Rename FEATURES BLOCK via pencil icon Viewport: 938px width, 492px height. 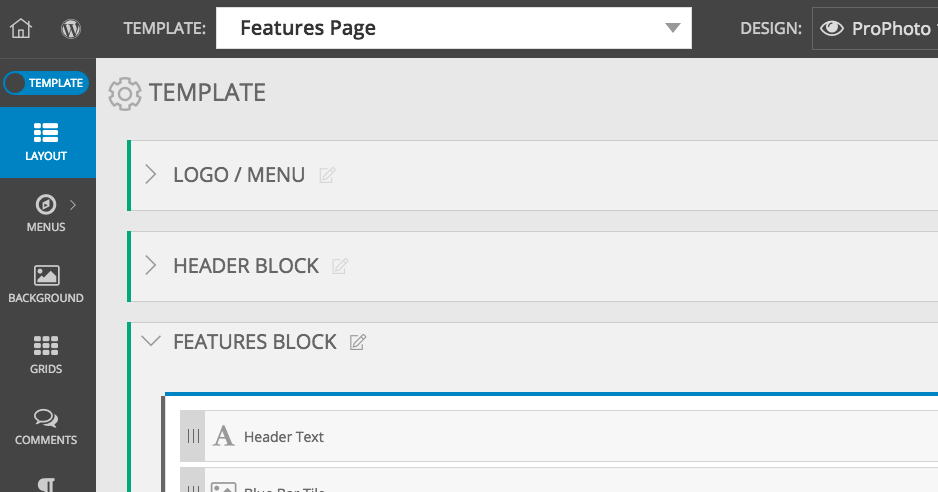[x=358, y=342]
